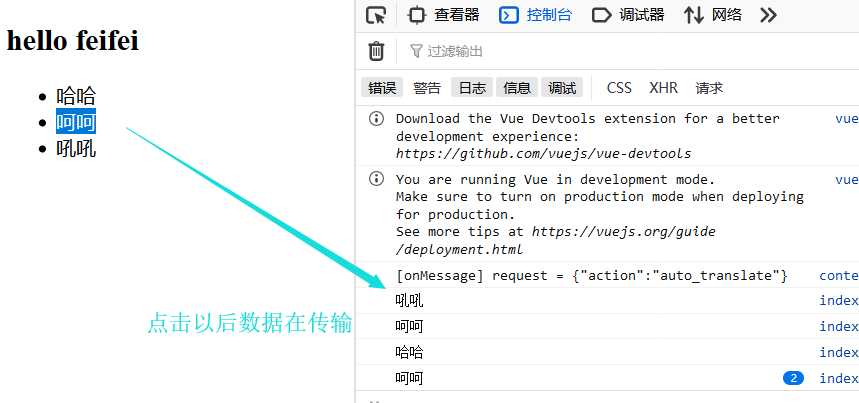Click the repeat count badge 2

coord(793,378)
